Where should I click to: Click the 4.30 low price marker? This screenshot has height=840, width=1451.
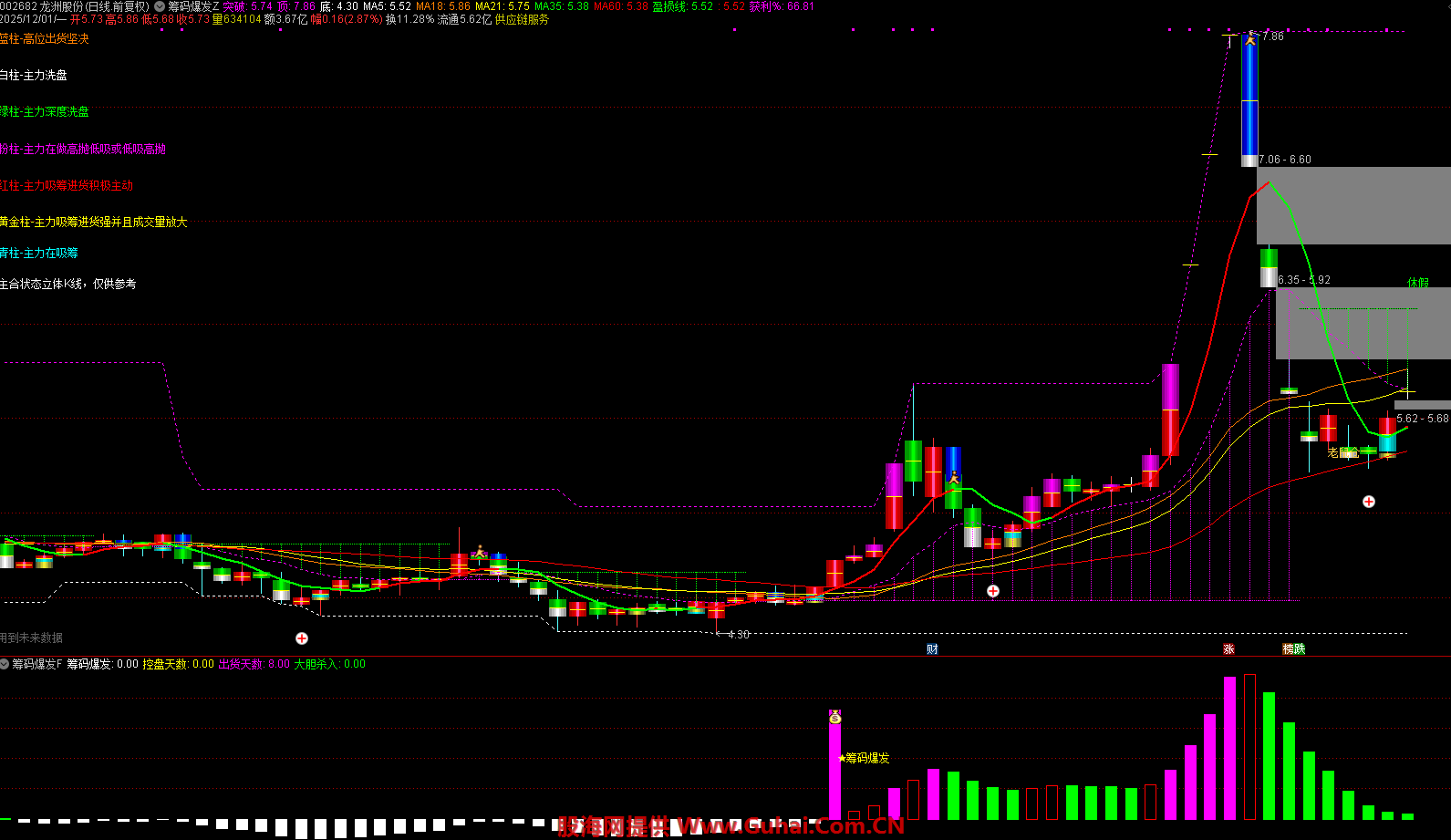(x=738, y=634)
